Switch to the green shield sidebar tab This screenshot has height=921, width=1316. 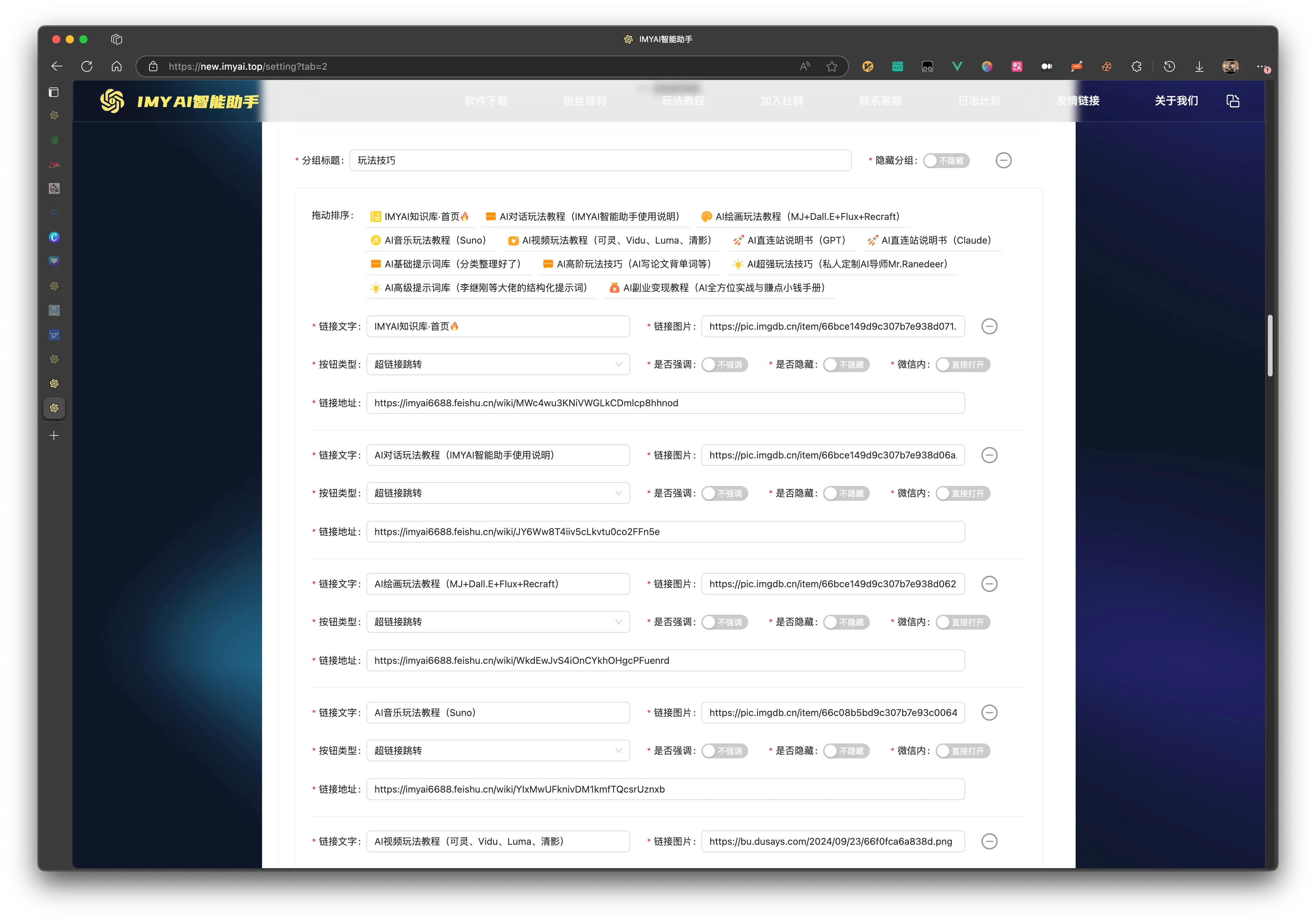click(54, 140)
